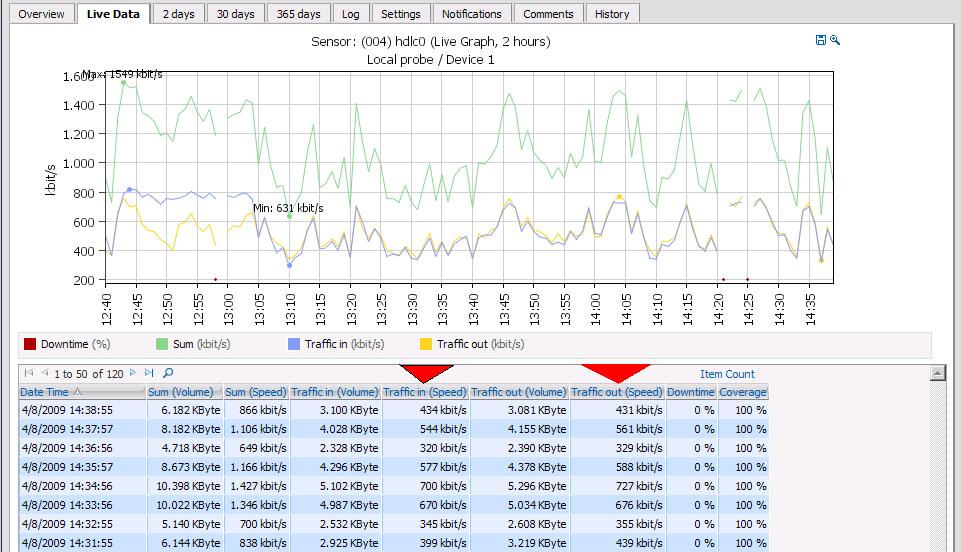The width and height of the screenshot is (961, 552).
Task: Open the 30 days tab
Action: [x=237, y=14]
